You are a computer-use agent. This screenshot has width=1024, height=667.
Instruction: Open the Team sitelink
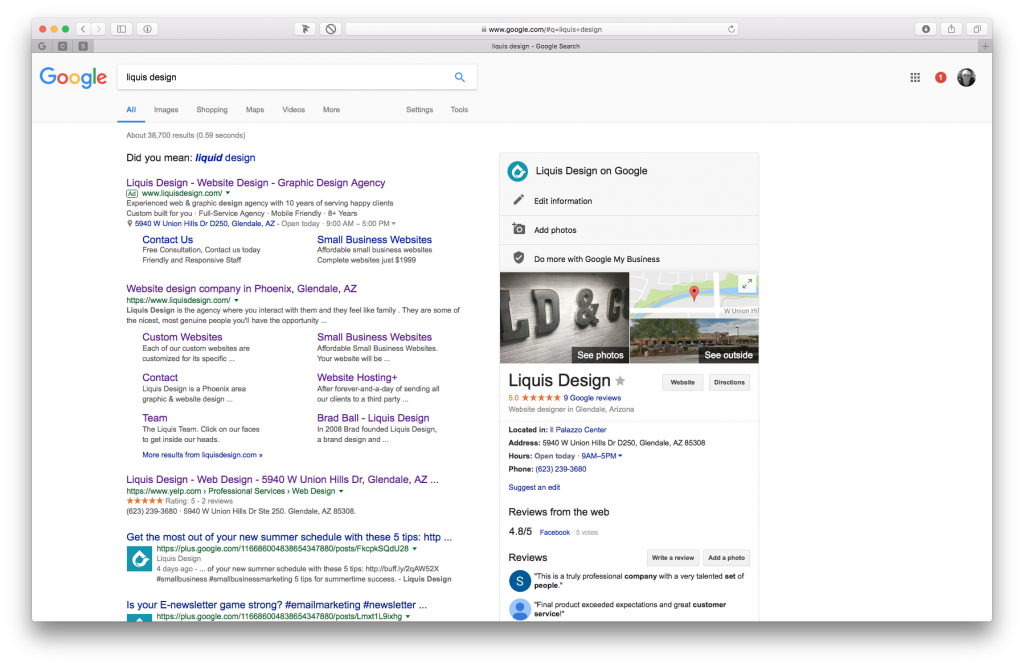155,418
